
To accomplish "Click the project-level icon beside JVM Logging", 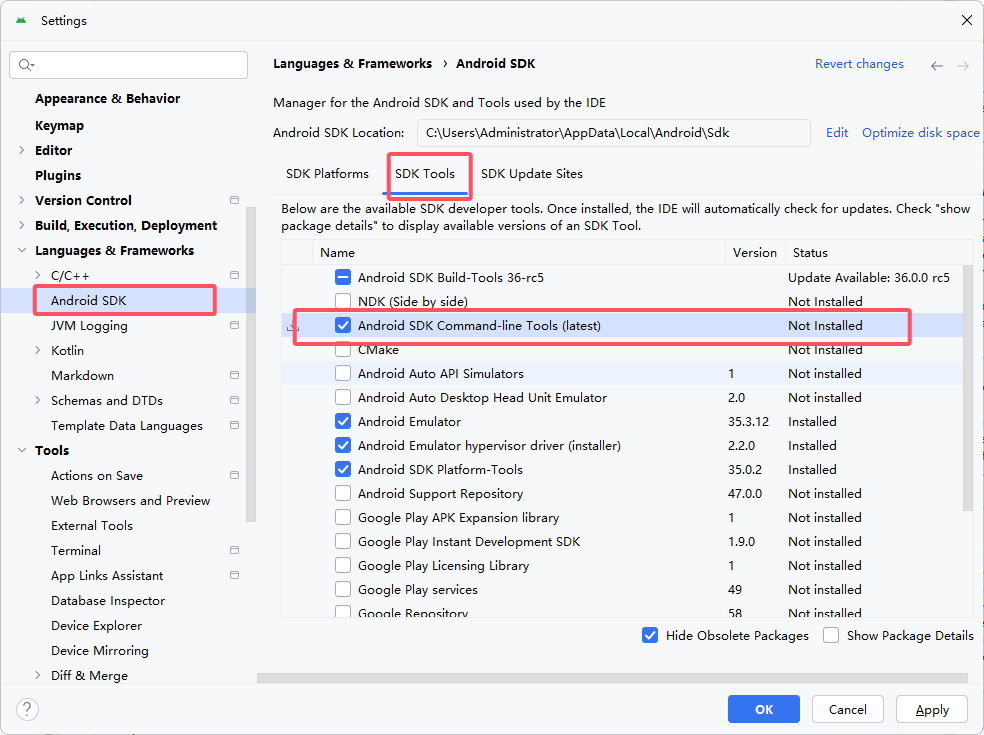I will tap(235, 325).
